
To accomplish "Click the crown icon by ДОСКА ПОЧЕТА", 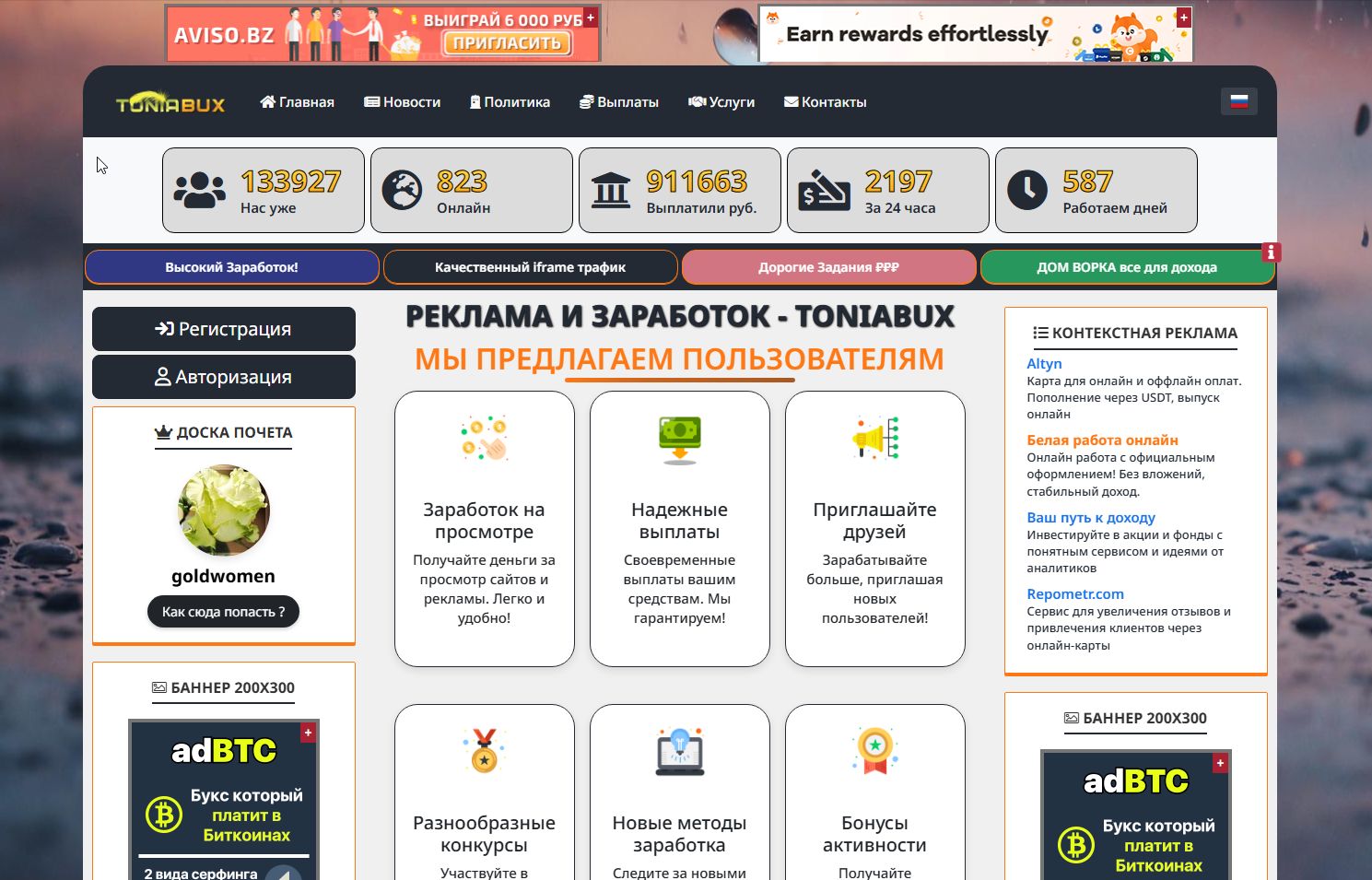I will [164, 432].
